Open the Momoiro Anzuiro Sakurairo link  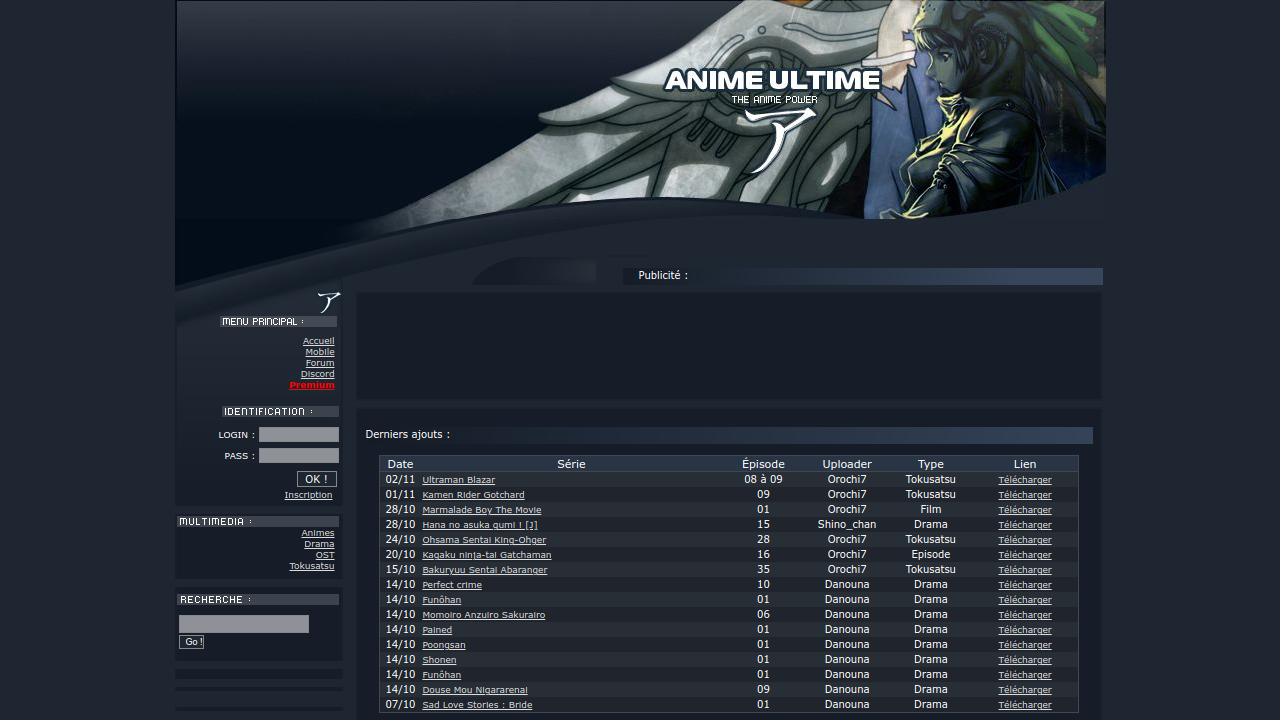tap(484, 615)
